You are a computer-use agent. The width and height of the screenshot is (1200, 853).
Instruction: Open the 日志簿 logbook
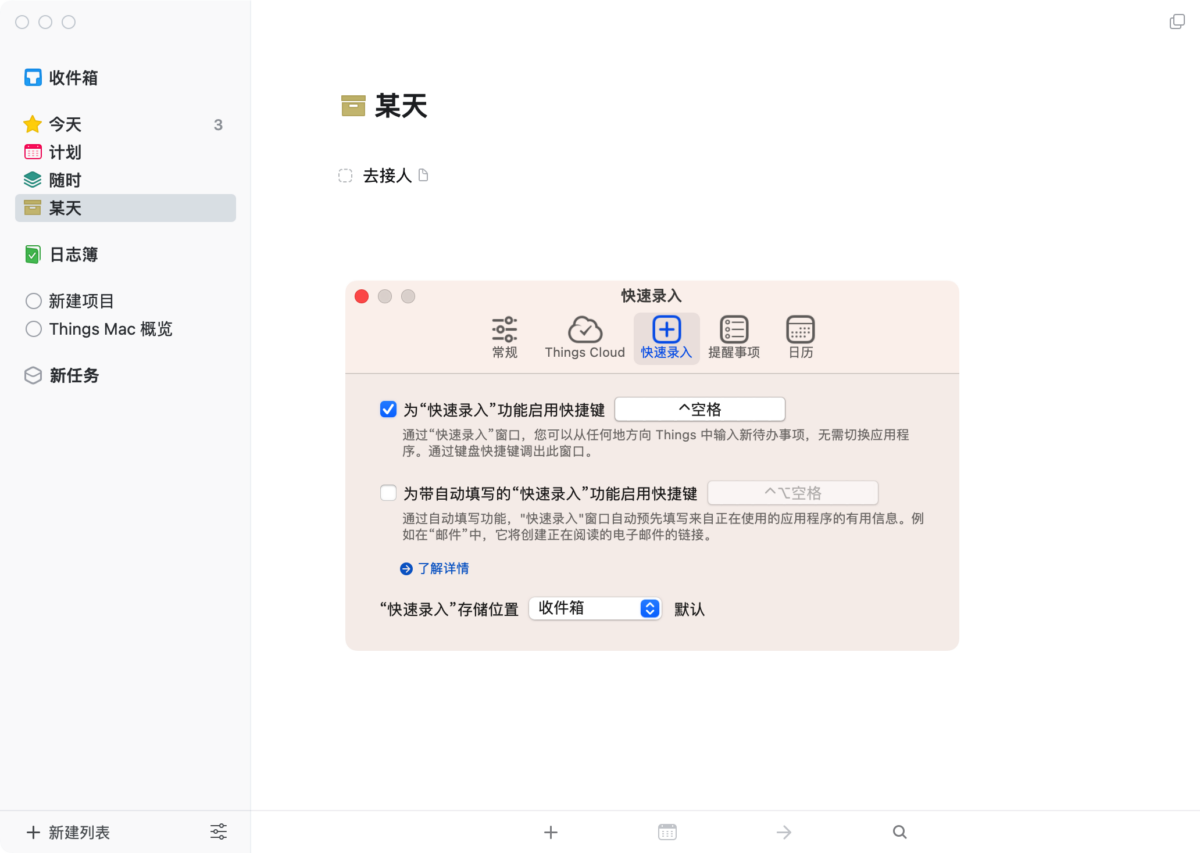(125, 255)
